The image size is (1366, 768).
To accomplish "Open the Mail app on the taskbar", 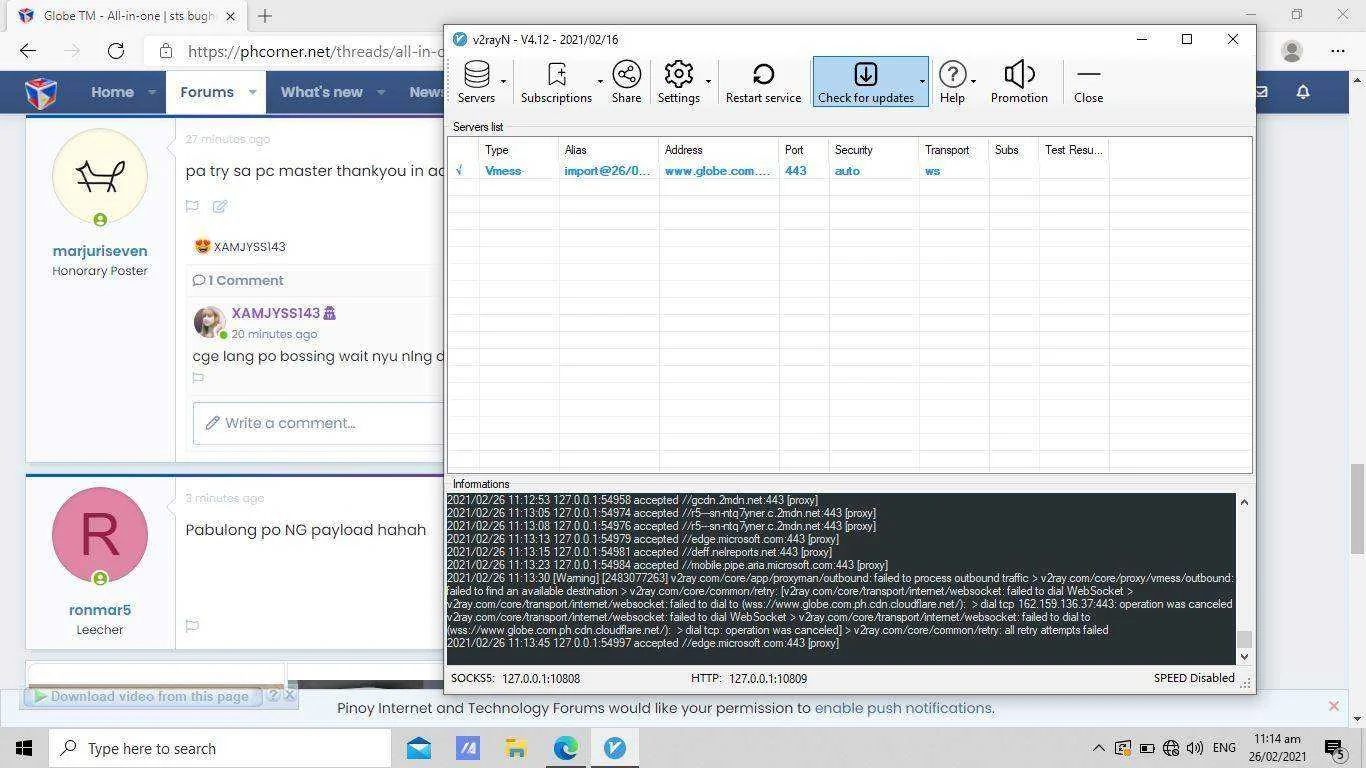I will click(419, 748).
